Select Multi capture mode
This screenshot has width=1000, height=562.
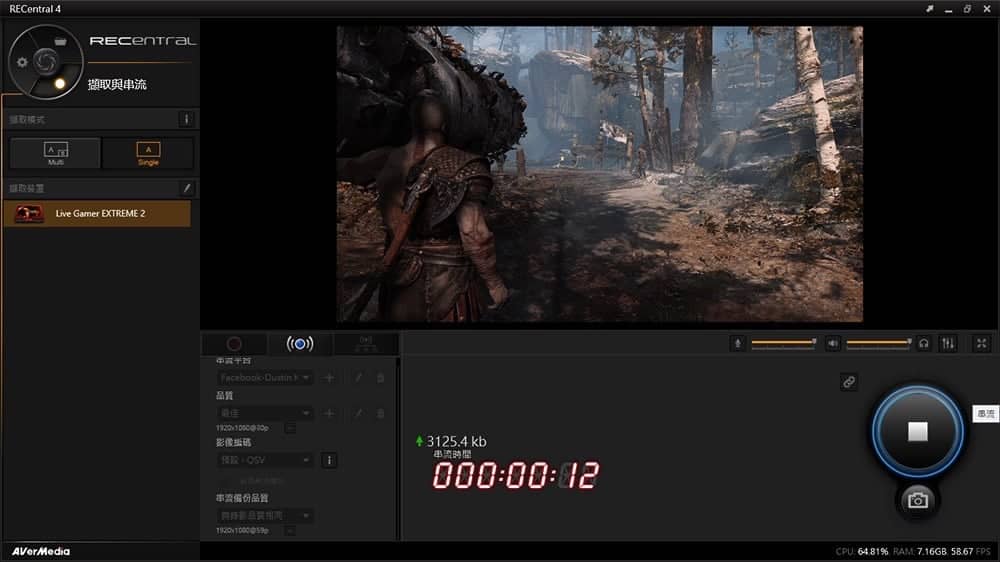point(55,153)
